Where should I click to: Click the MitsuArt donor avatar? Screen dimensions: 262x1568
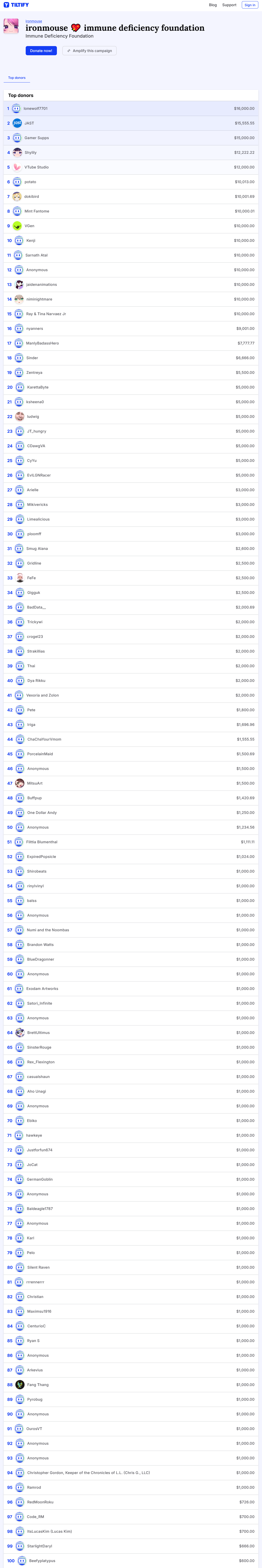point(20,783)
